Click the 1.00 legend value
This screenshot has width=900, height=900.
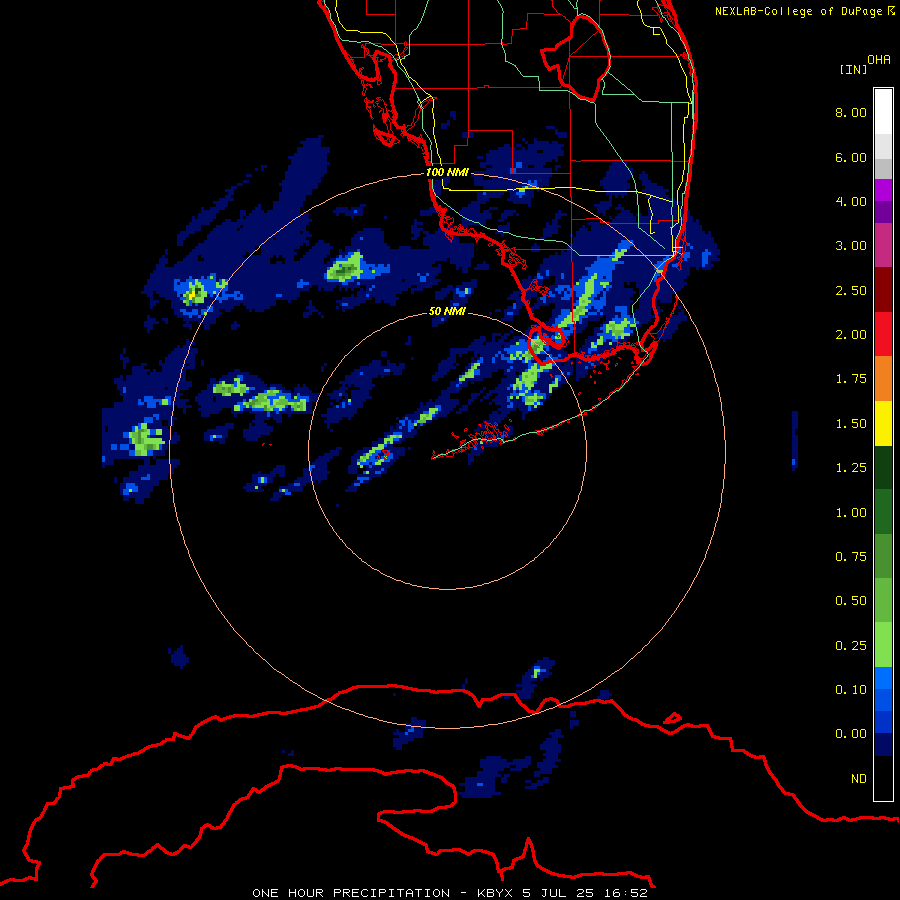tap(851, 513)
